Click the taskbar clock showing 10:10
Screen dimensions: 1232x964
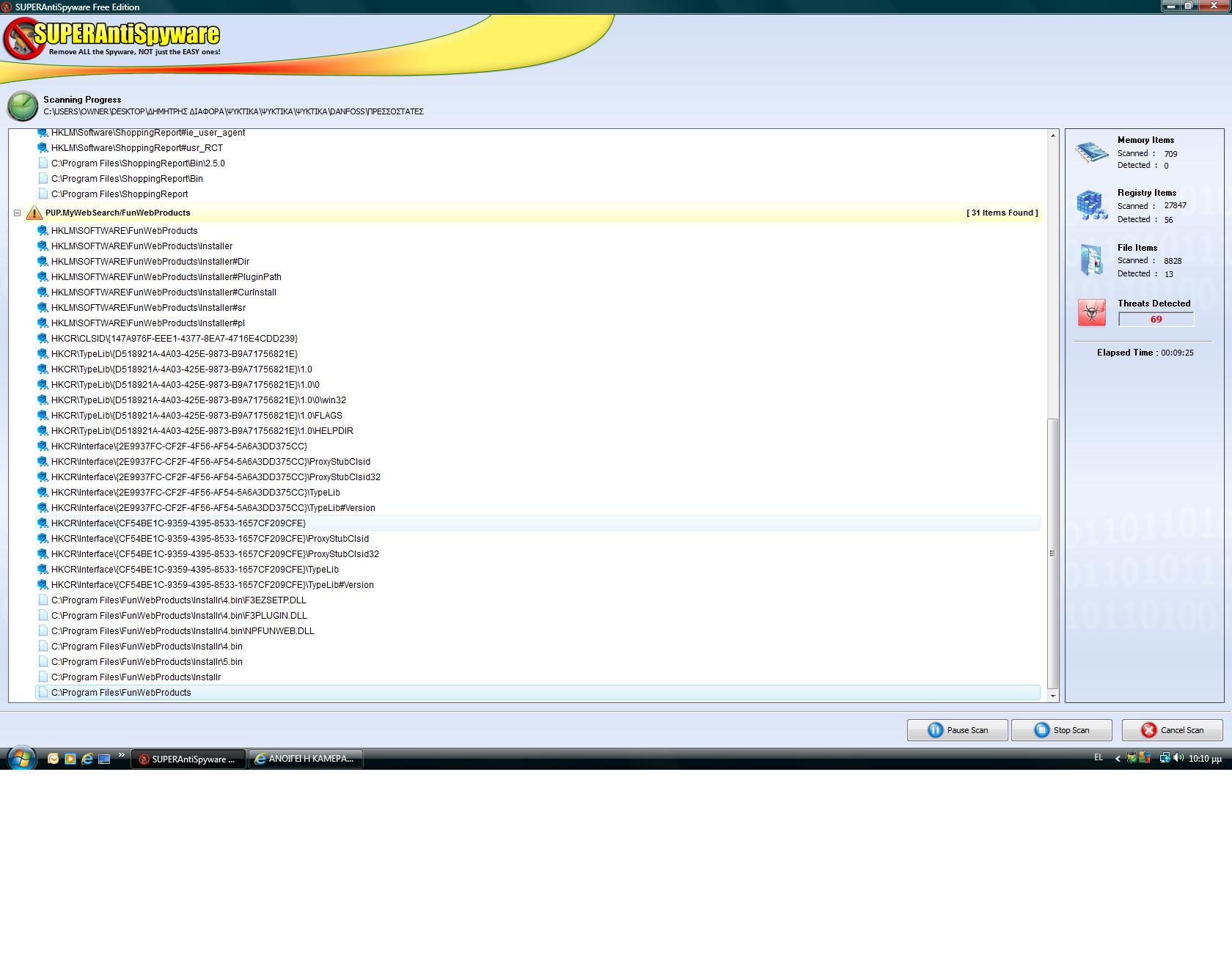(x=1205, y=759)
